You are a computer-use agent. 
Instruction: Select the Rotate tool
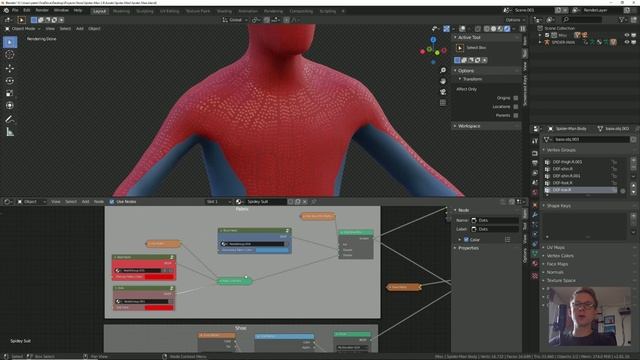10,81
